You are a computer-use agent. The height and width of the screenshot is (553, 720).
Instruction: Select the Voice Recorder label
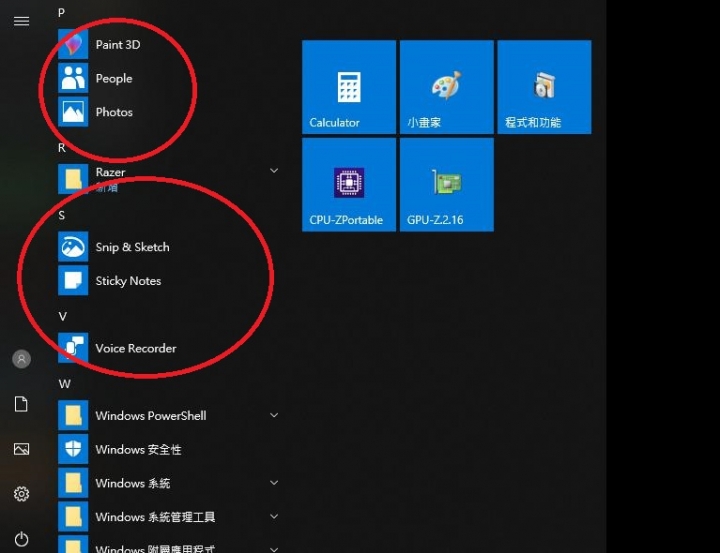[x=136, y=348]
